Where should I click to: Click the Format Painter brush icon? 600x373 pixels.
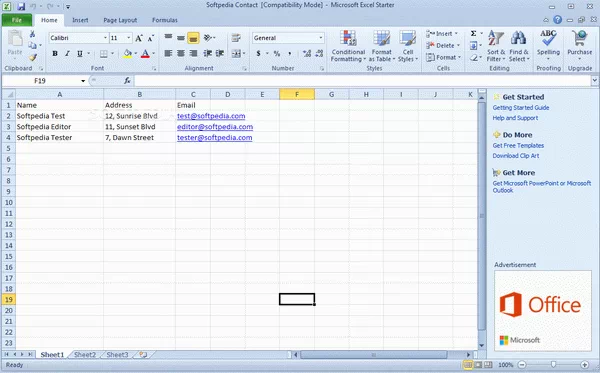[33, 57]
